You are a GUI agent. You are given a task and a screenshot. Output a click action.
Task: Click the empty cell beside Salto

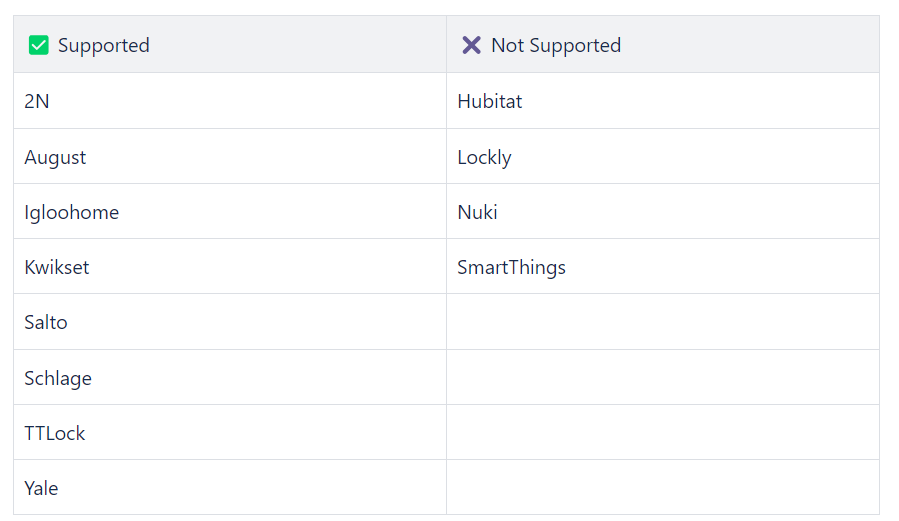pos(663,322)
